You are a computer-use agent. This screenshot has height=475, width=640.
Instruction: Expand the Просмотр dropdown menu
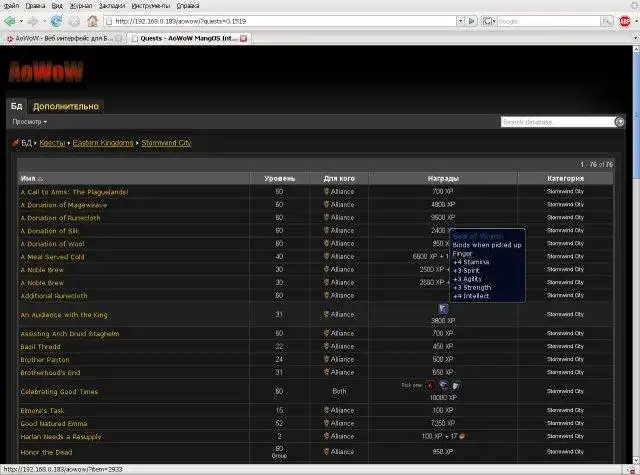tap(29, 122)
